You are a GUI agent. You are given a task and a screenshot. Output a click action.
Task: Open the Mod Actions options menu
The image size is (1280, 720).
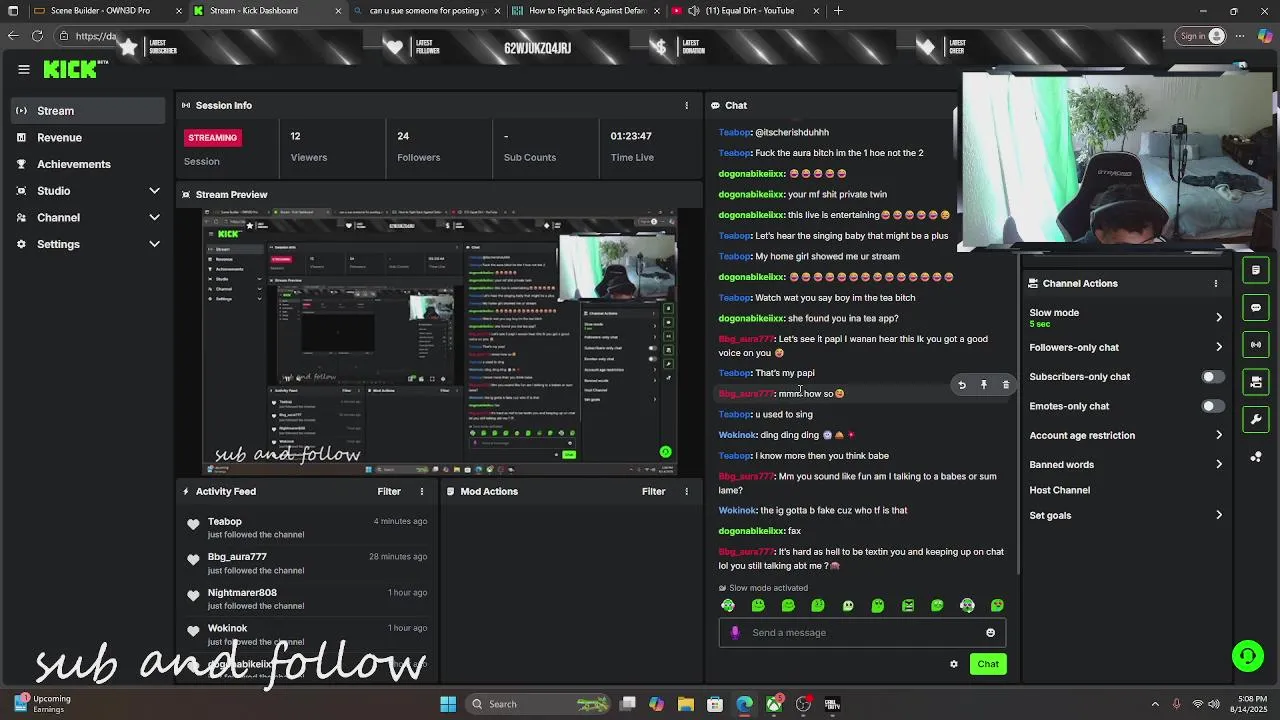click(686, 491)
